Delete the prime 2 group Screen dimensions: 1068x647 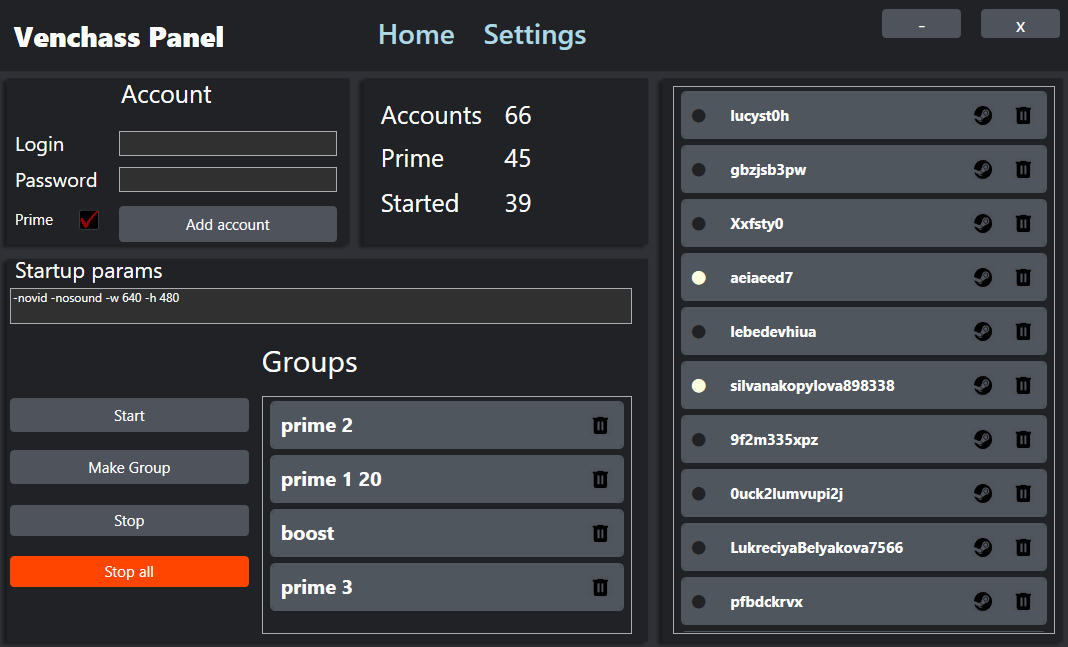coord(600,425)
